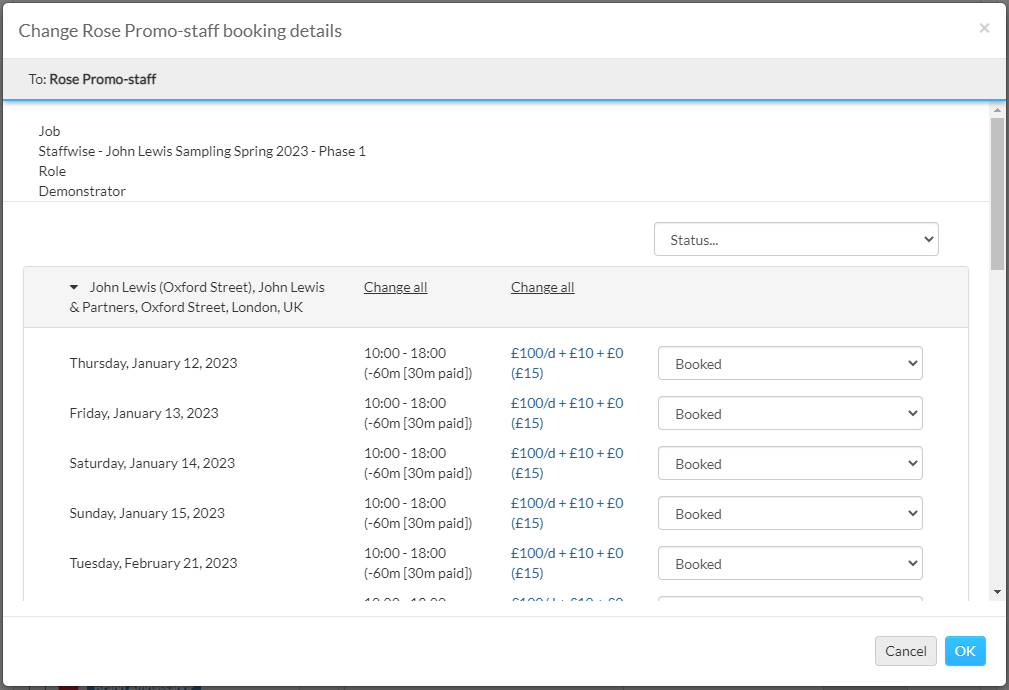Click the dialog title text

pyautogui.click(x=180, y=31)
